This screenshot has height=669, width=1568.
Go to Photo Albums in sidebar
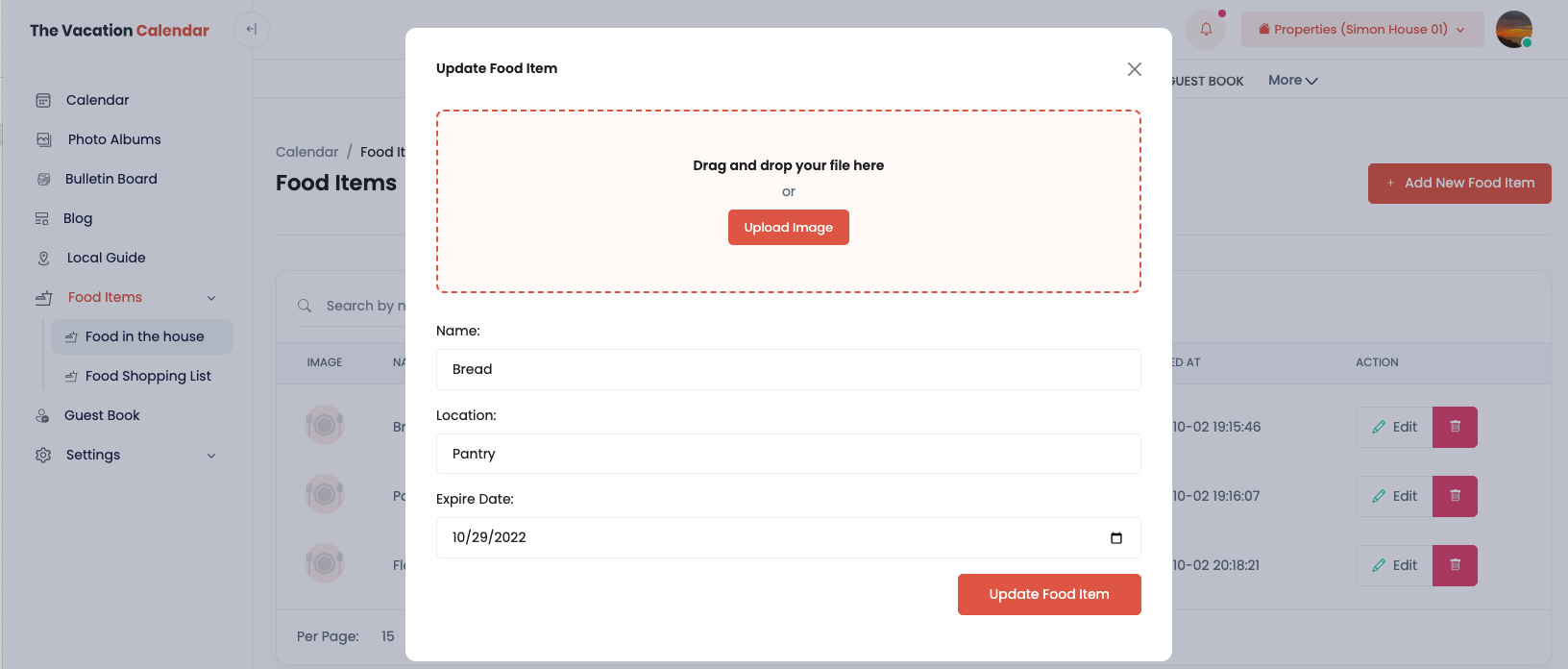coord(113,139)
